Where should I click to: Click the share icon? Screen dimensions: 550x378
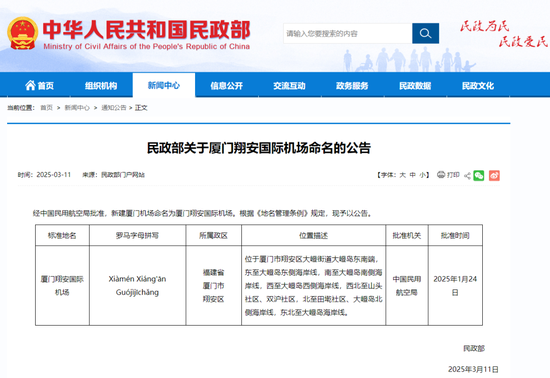point(467,176)
